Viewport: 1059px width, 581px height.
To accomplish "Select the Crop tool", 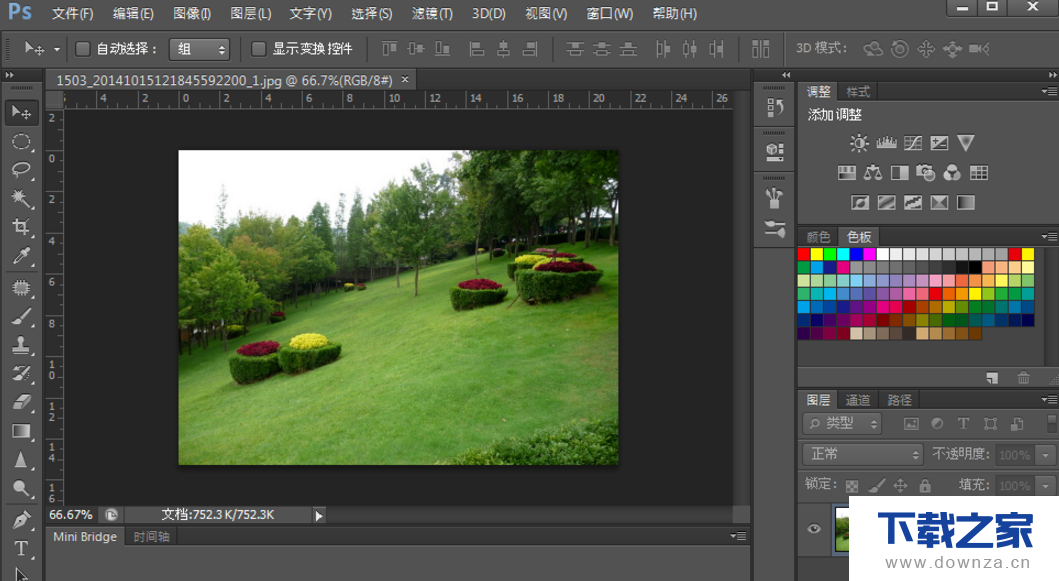I will [21, 226].
